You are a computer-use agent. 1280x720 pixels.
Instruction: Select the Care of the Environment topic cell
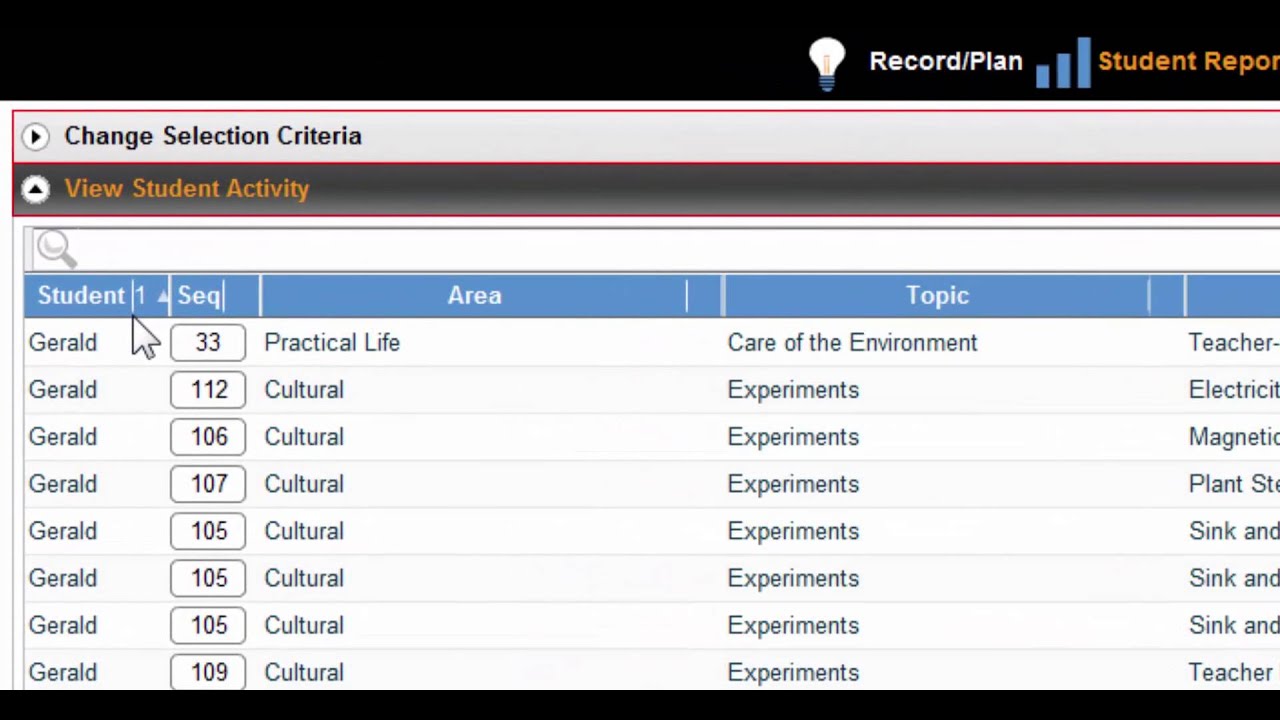click(x=852, y=343)
